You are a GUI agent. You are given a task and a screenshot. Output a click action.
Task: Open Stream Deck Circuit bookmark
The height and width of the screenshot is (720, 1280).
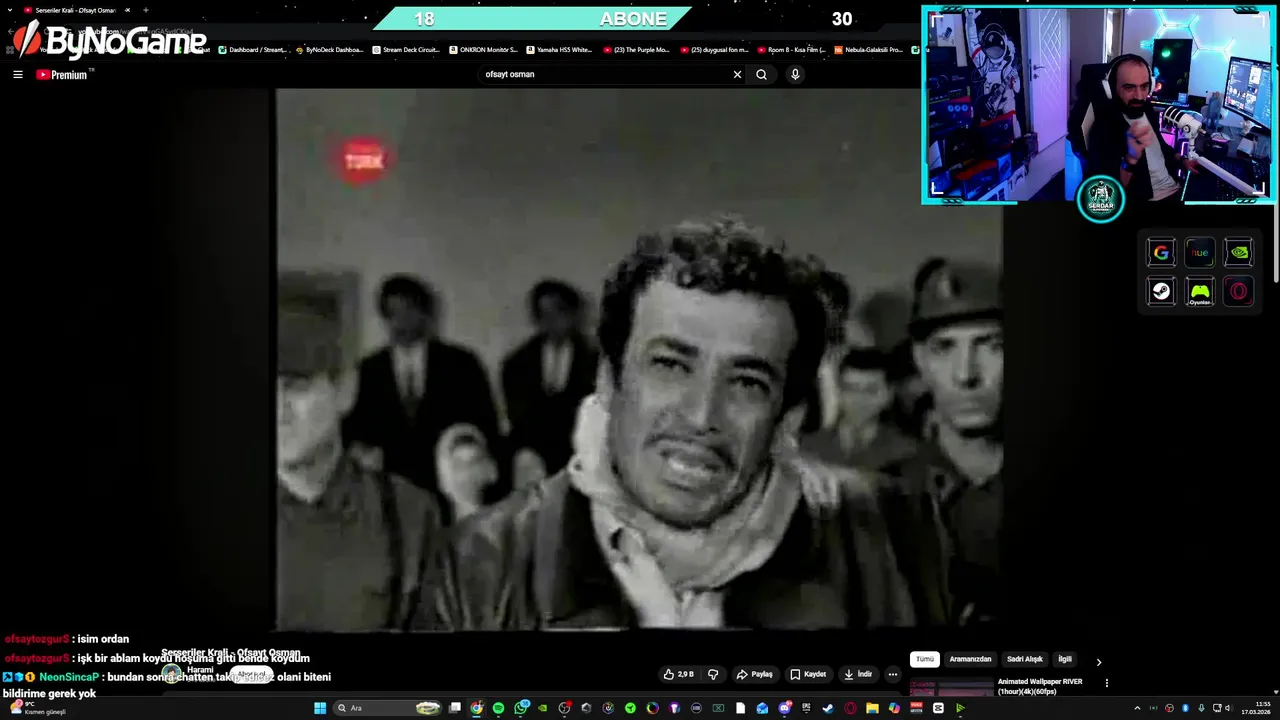click(x=406, y=49)
